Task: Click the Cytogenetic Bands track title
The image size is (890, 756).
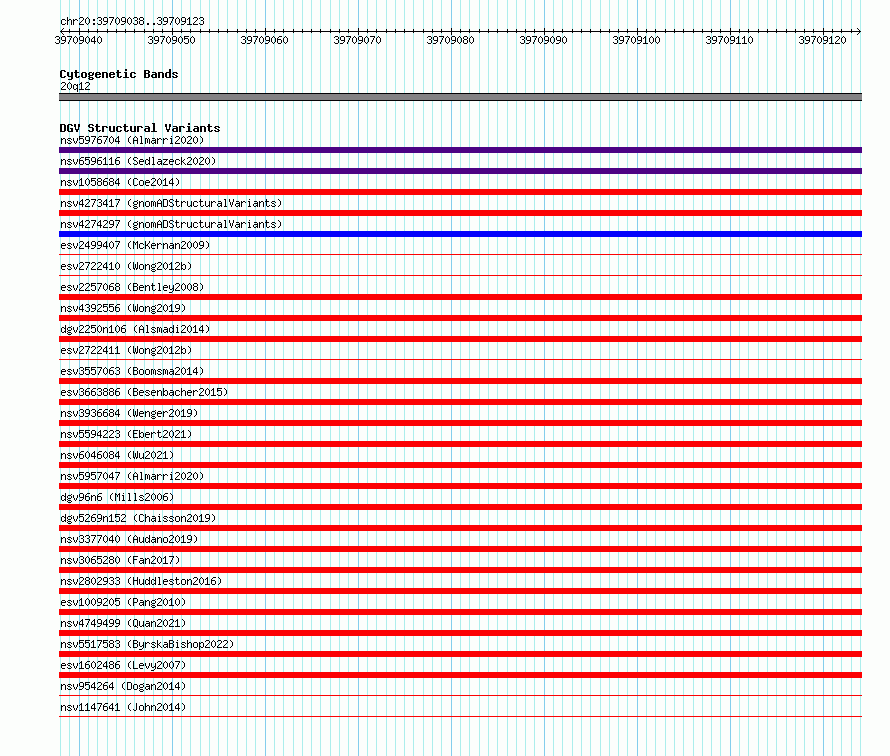Action: click(119, 74)
